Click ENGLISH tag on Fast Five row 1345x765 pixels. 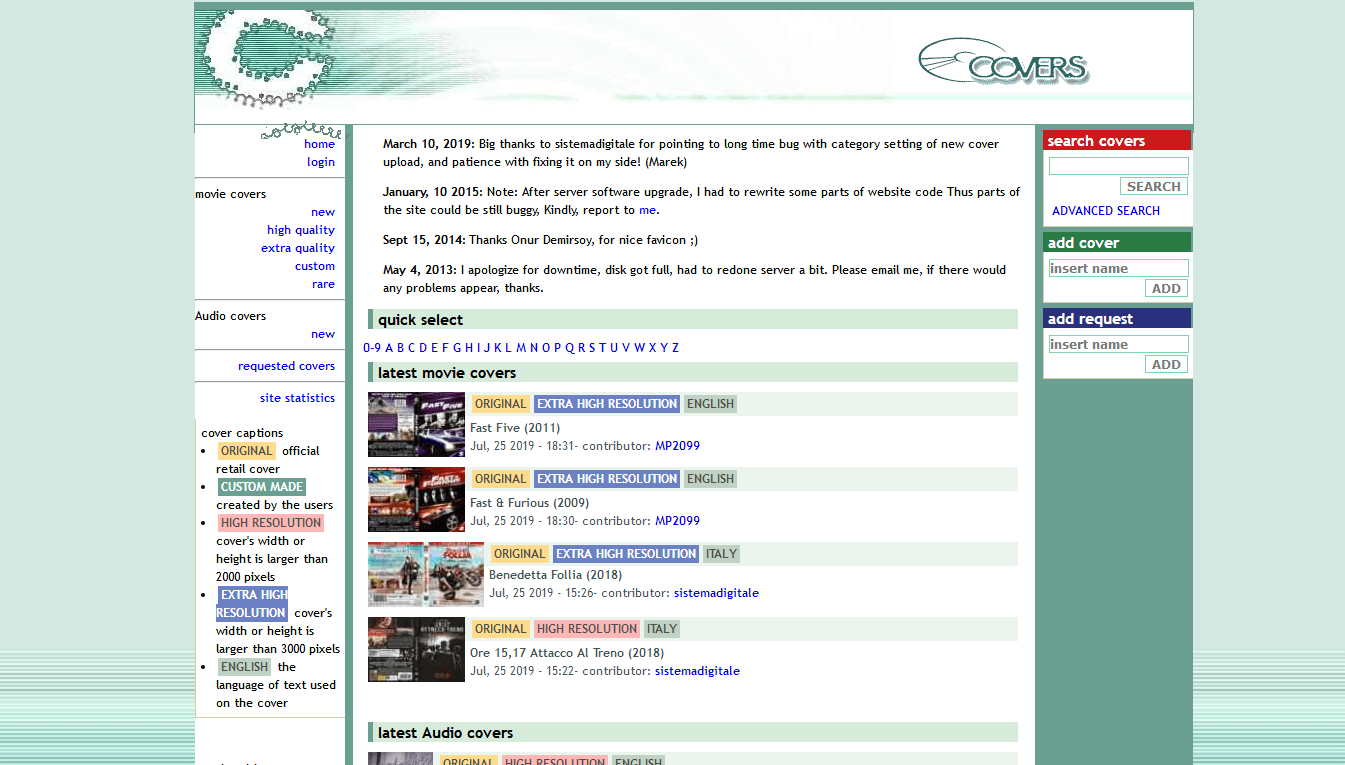pos(711,404)
